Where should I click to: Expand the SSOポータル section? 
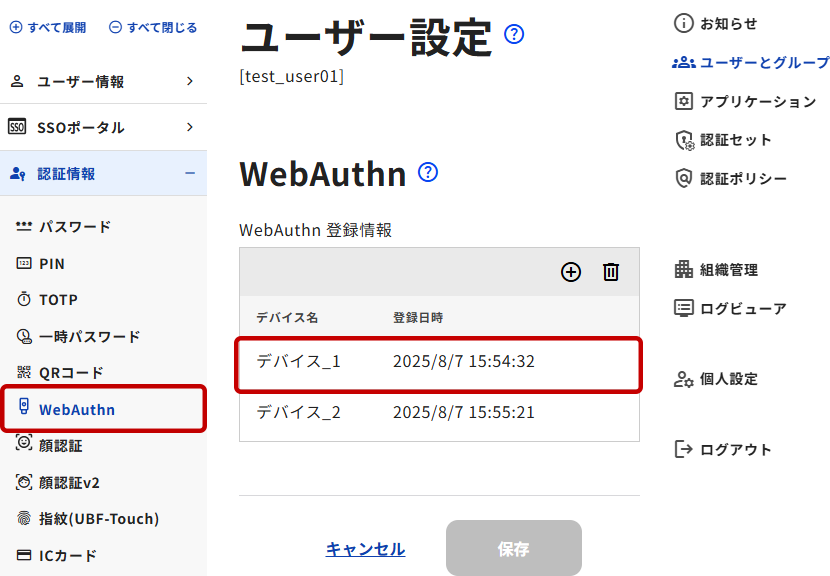pyautogui.click(x=103, y=127)
